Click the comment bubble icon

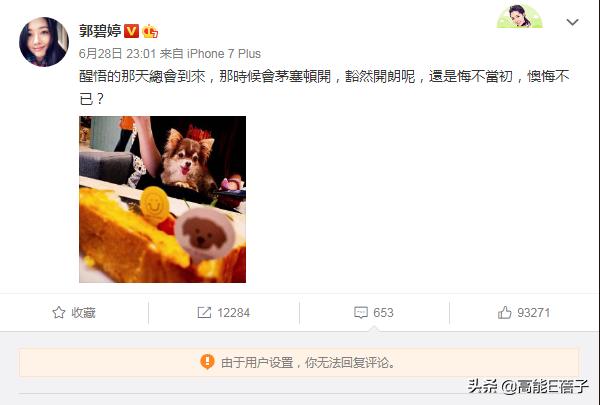[x=361, y=312]
